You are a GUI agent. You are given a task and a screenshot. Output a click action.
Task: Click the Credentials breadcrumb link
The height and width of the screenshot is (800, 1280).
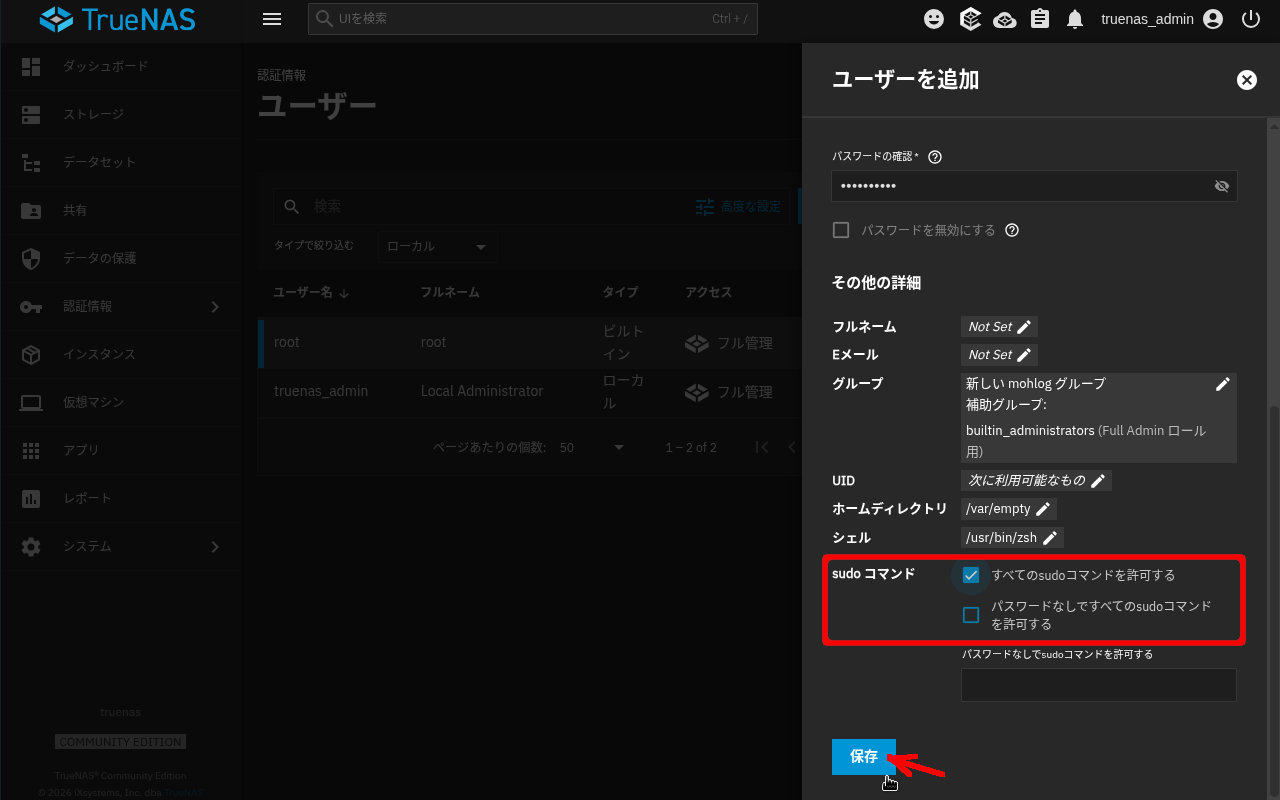(282, 75)
